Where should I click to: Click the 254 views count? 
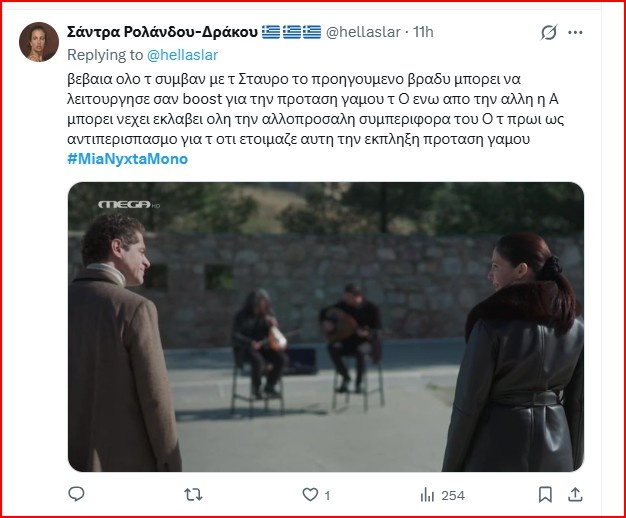click(x=453, y=496)
